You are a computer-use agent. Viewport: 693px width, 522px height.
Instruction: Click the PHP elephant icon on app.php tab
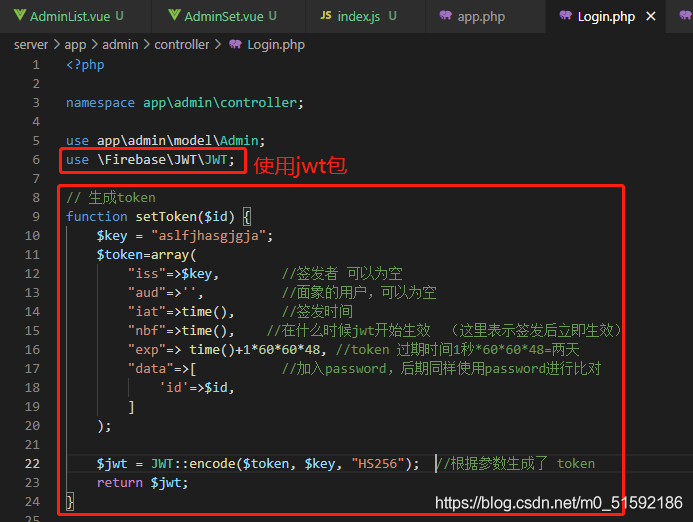pyautogui.click(x=446, y=15)
